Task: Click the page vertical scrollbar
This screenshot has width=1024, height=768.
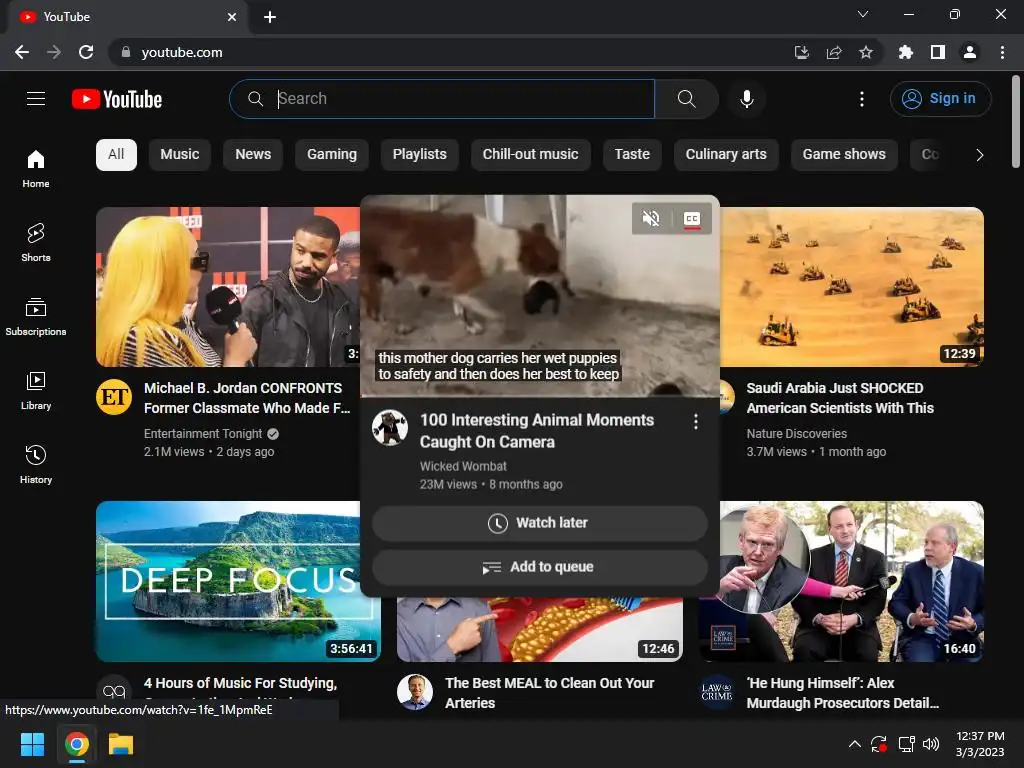Action: [1016, 121]
